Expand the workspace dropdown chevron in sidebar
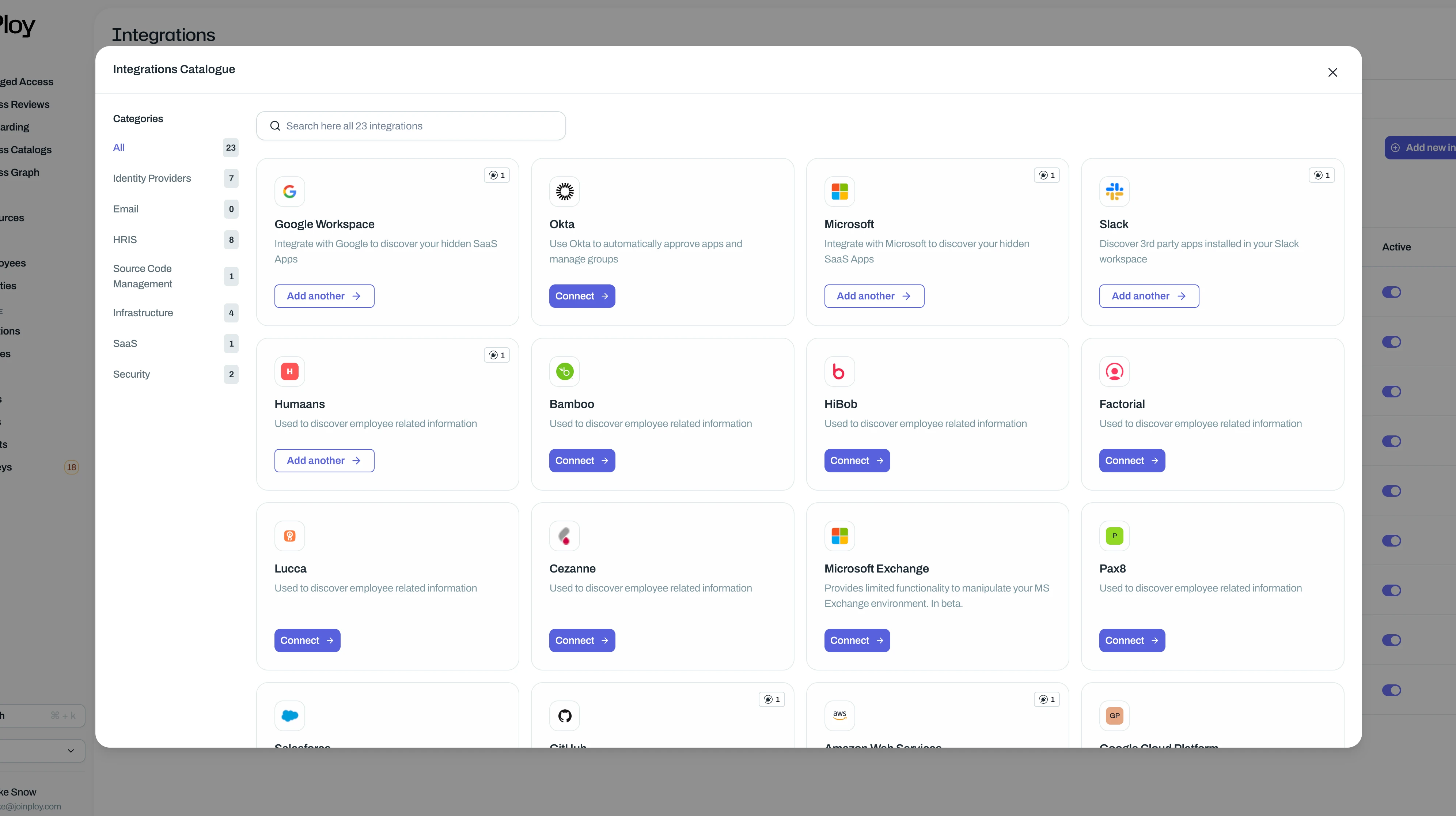The width and height of the screenshot is (1456, 816). [x=71, y=751]
